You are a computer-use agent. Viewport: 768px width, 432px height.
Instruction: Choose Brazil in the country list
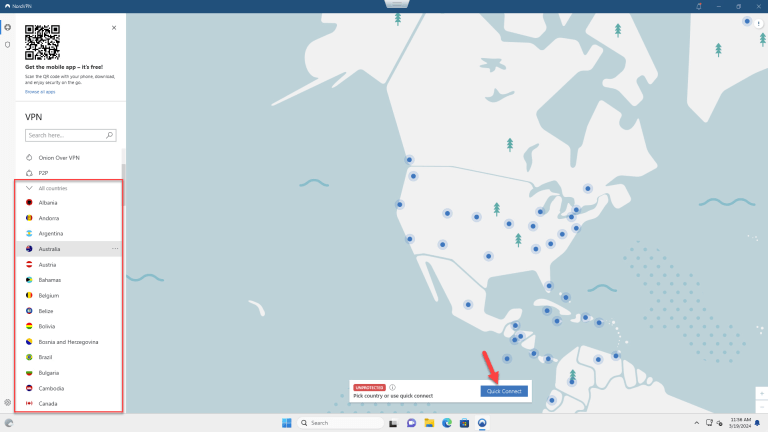(x=45, y=357)
